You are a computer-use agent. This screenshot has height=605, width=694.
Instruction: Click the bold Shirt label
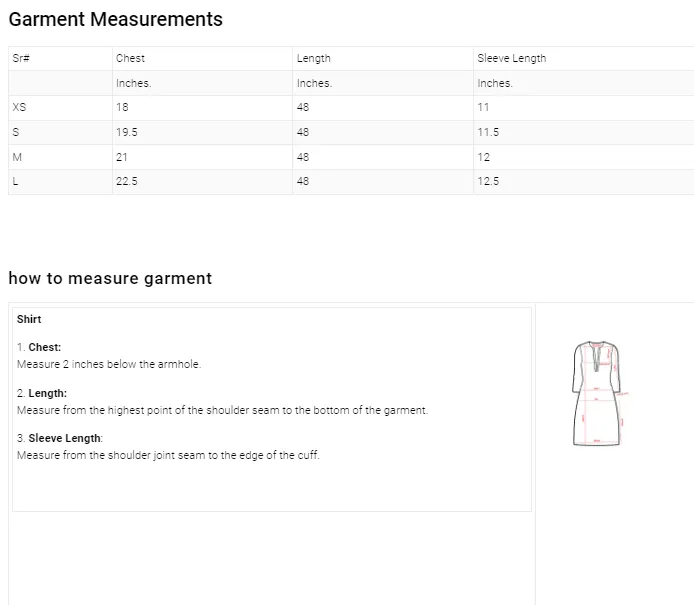coord(29,319)
